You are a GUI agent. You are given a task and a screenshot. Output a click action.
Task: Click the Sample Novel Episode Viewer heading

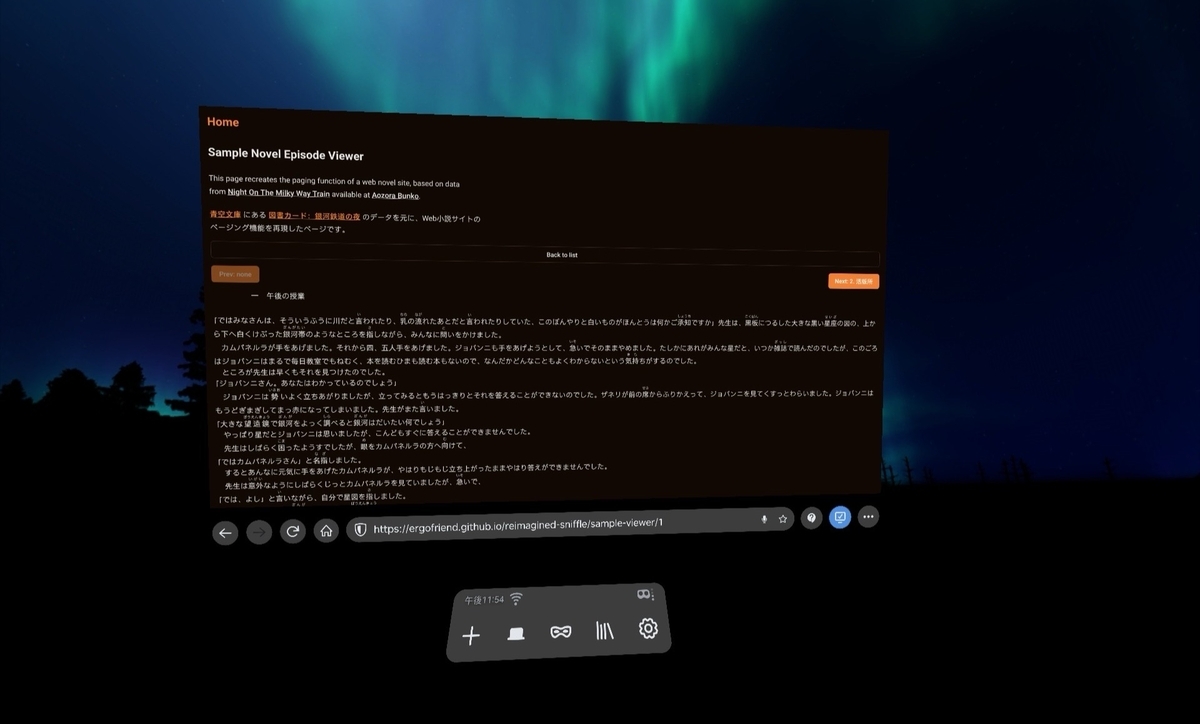[x=286, y=155]
